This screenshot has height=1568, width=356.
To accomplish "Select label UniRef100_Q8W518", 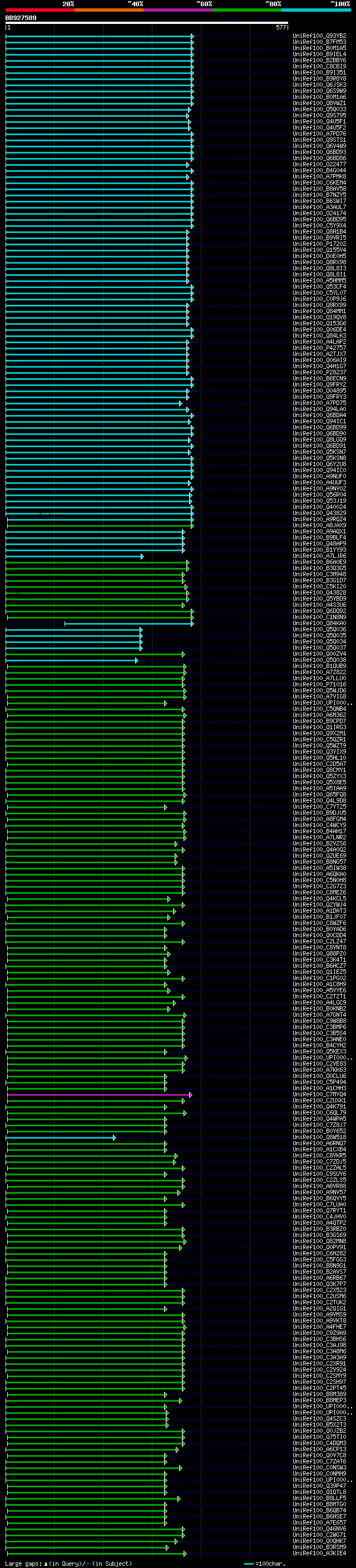I will [x=319, y=1137].
